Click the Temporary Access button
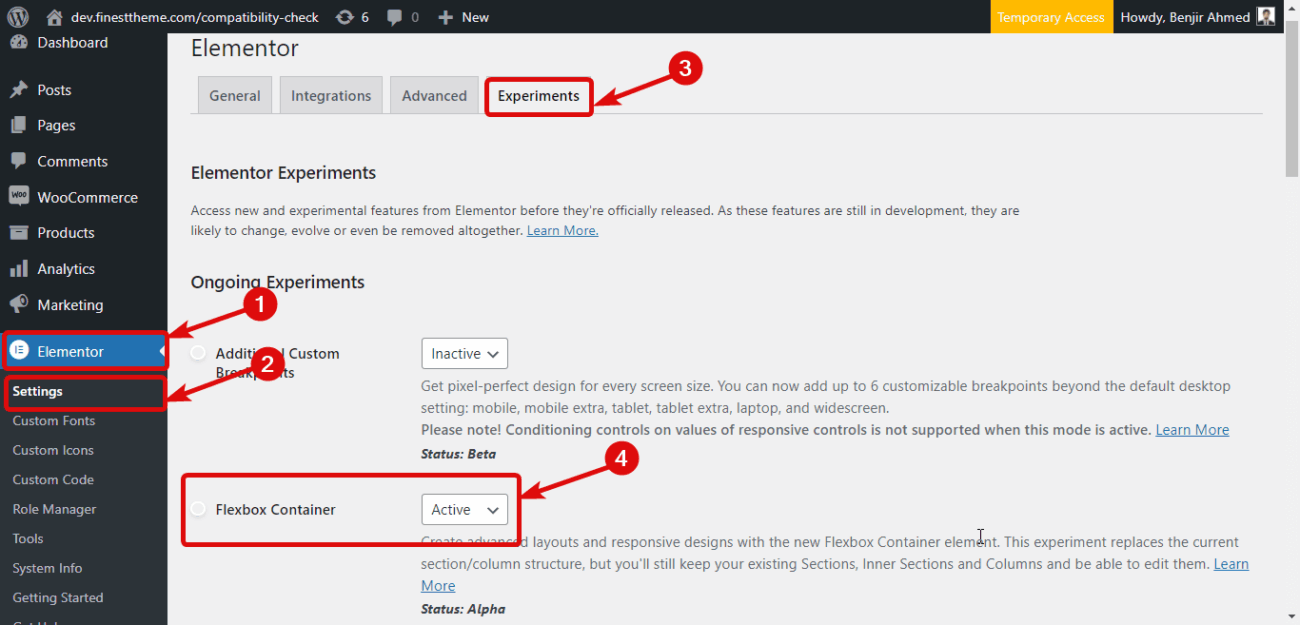This screenshot has width=1300, height=625. [x=1051, y=16]
